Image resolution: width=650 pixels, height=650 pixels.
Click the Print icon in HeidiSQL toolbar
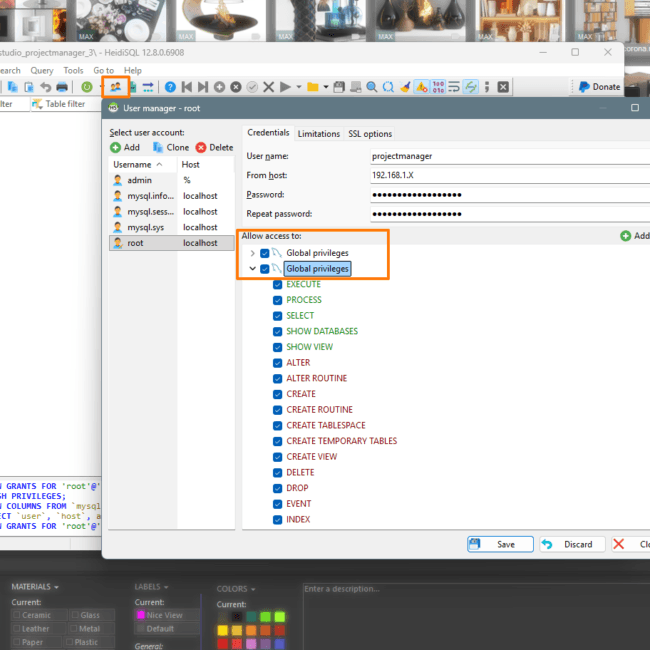(x=62, y=87)
